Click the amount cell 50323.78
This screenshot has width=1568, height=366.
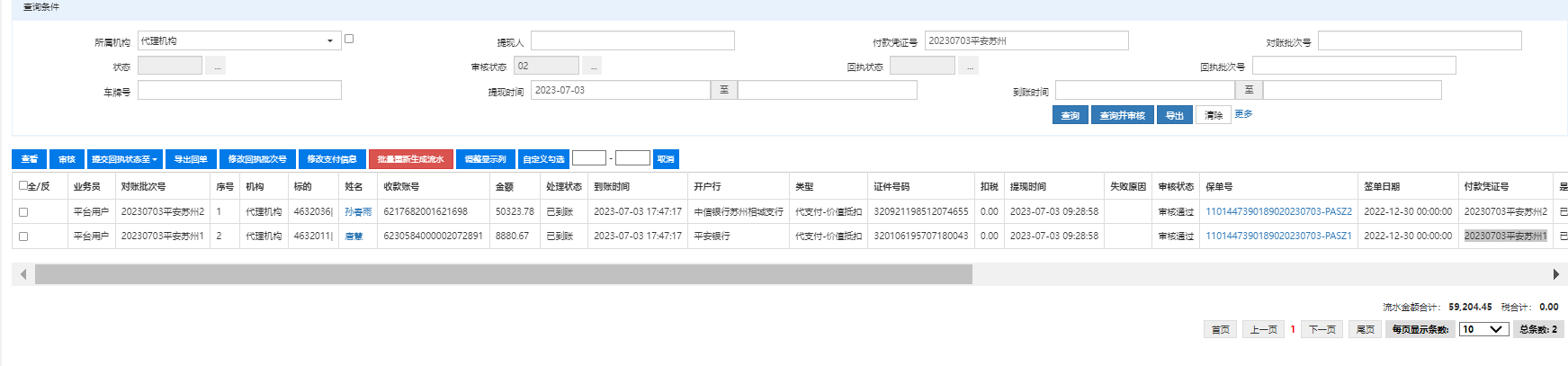[515, 212]
